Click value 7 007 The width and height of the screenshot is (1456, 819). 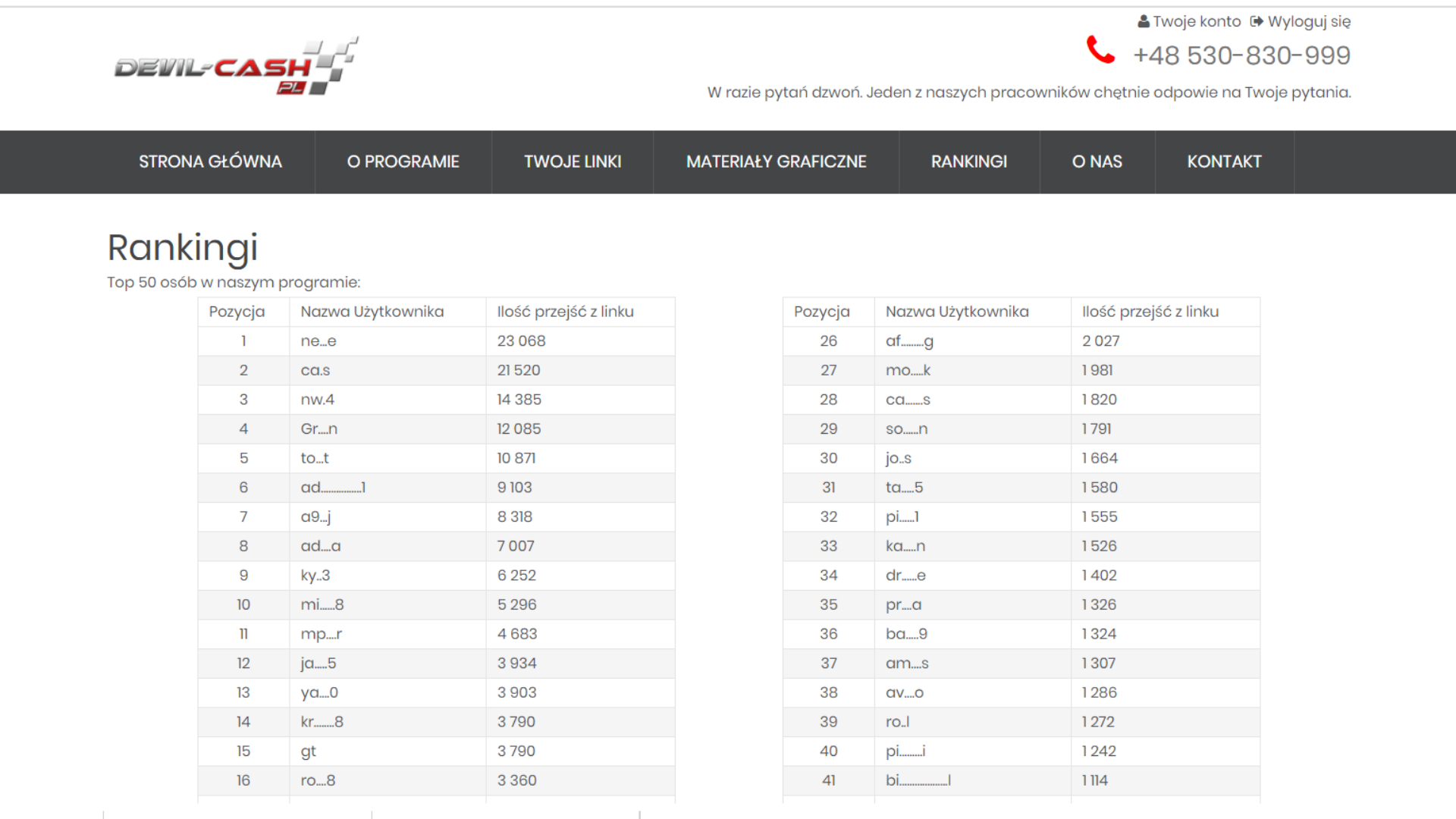(516, 547)
